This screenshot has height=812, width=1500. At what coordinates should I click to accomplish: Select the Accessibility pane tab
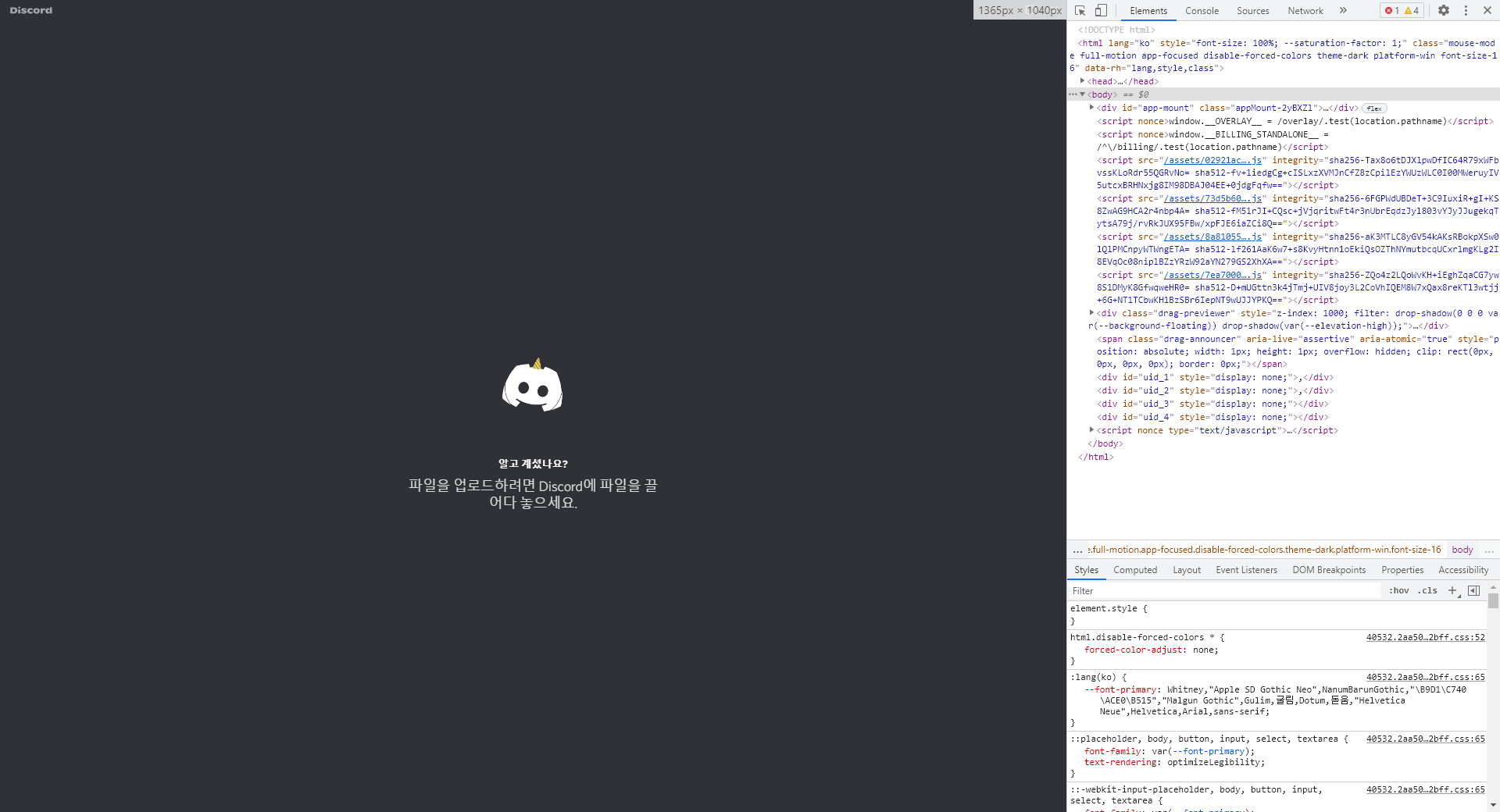(1463, 570)
